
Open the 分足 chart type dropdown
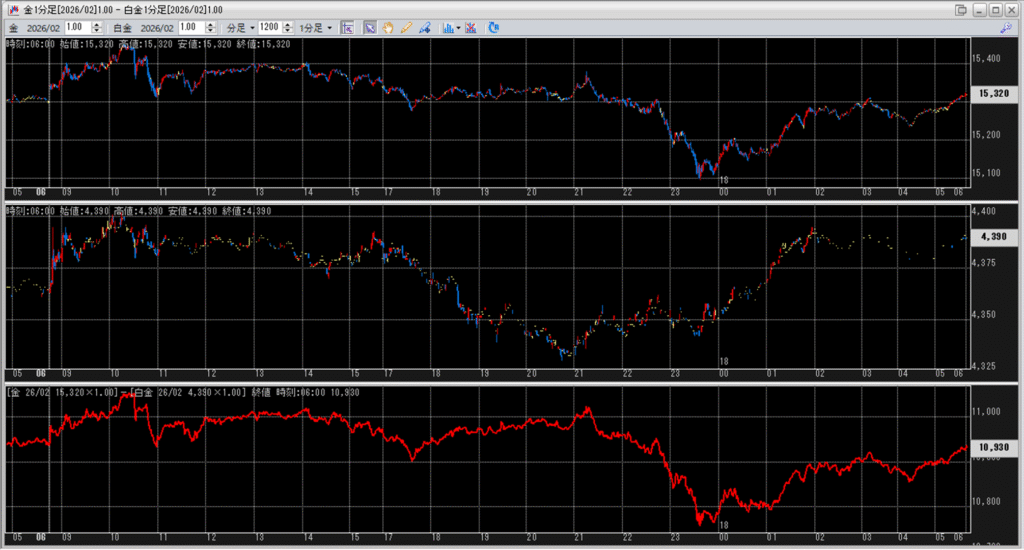click(x=240, y=27)
